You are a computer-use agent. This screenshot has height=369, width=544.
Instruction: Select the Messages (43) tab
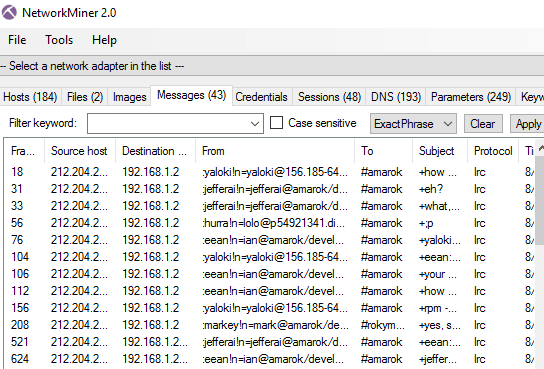pos(192,95)
